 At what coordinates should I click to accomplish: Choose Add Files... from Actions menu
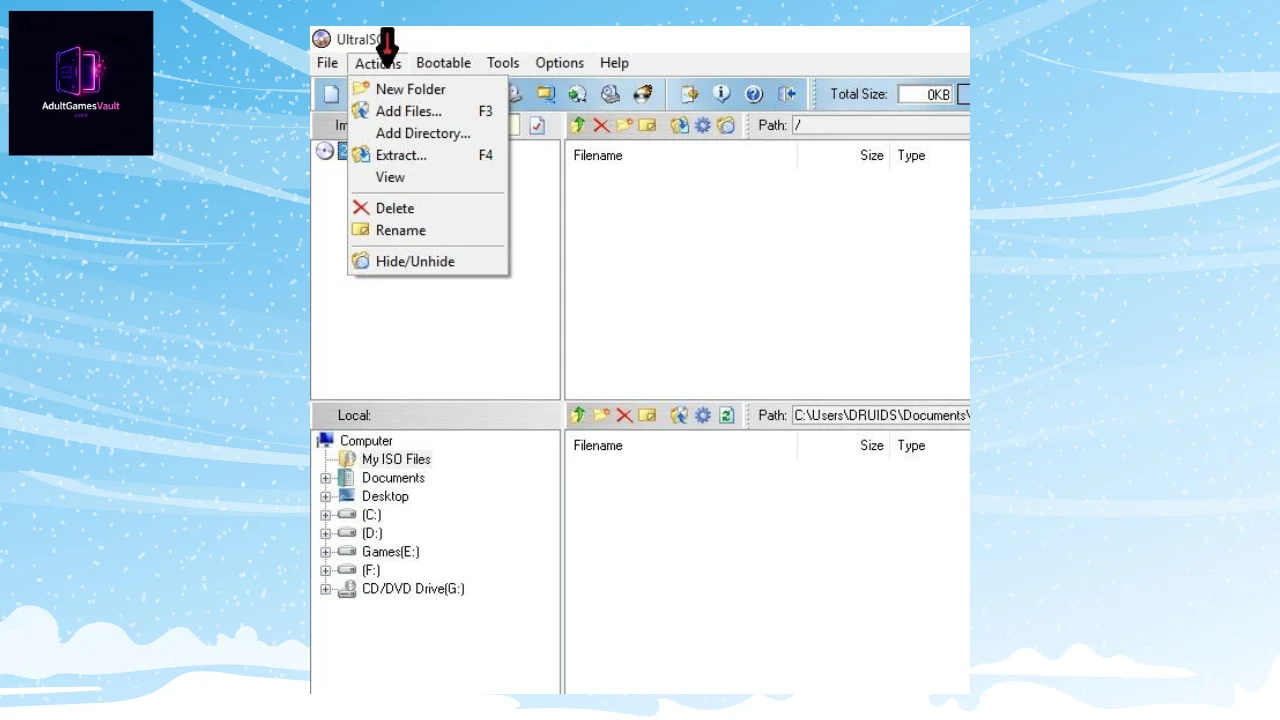click(x=428, y=111)
